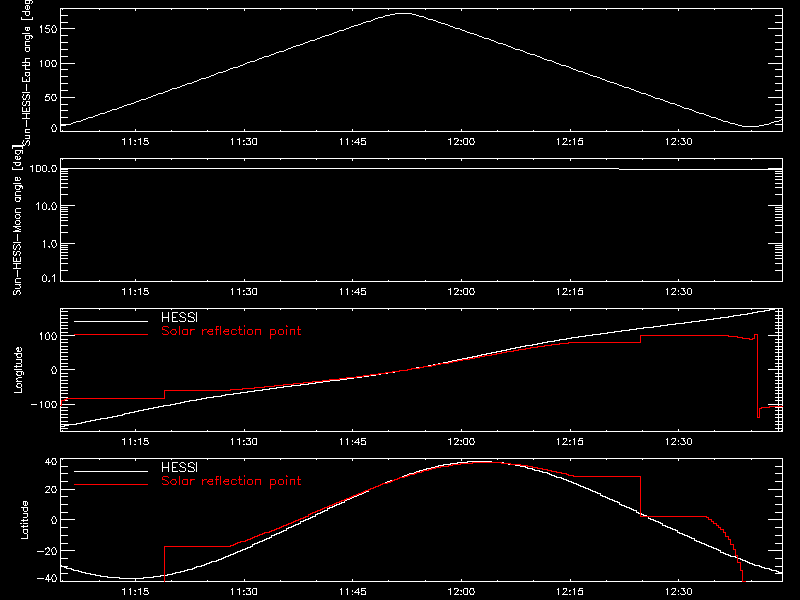Click the -100 tick on Longitude axis
The width and height of the screenshot is (800, 600).
[44, 404]
